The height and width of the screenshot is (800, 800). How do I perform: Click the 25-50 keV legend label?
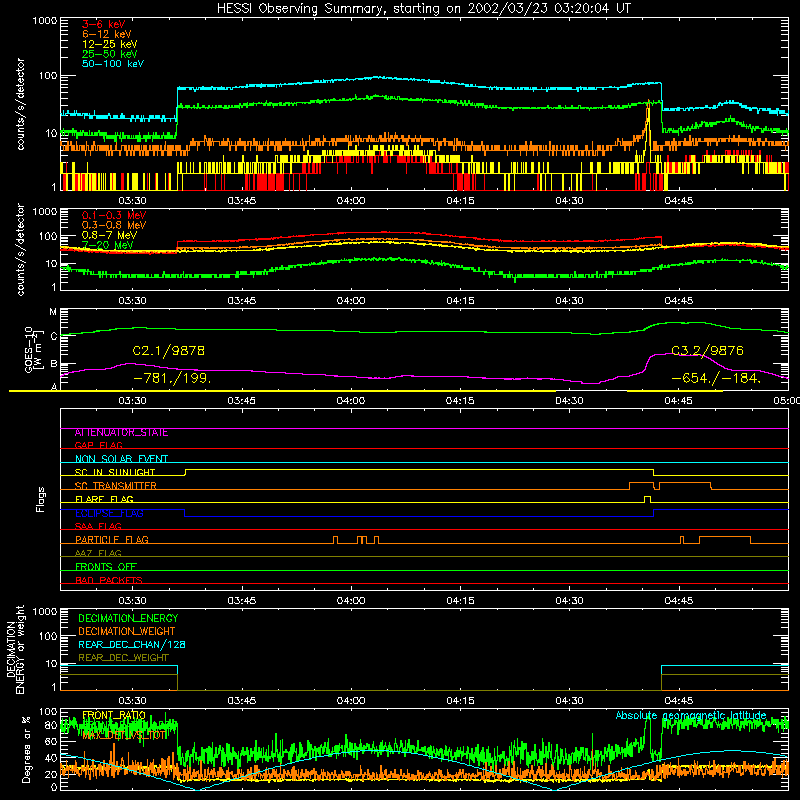(110, 54)
